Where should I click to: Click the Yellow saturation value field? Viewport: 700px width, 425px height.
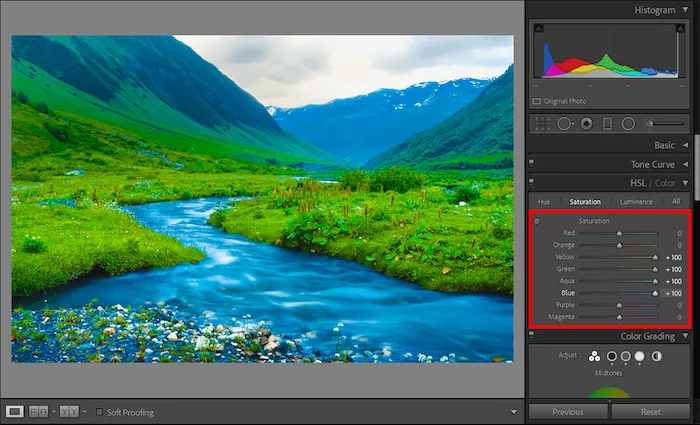674,258
